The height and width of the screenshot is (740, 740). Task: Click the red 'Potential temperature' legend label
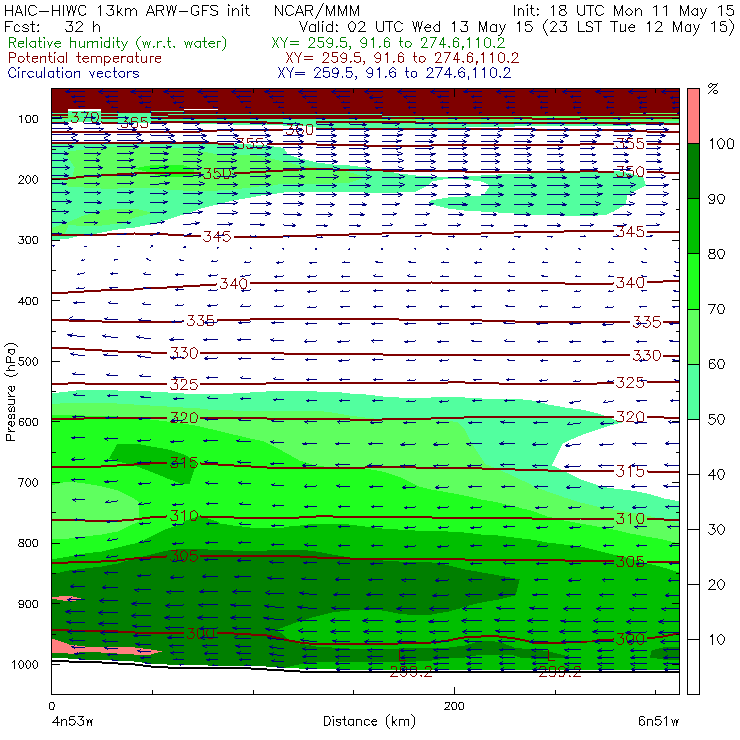[85, 58]
